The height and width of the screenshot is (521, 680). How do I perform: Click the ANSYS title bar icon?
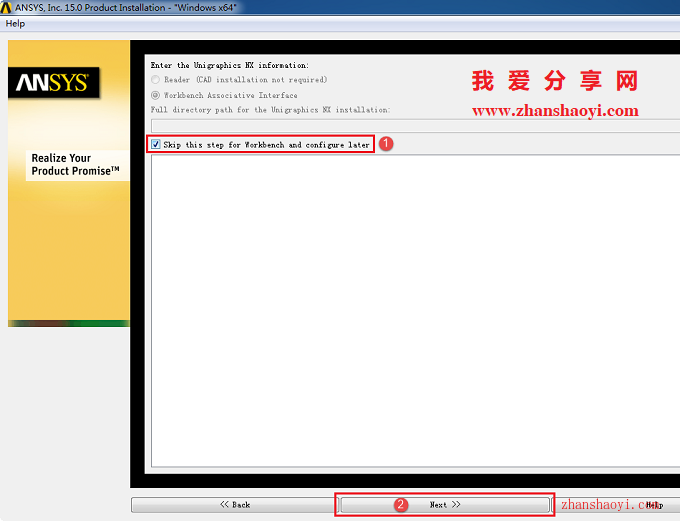tap(6, 7)
